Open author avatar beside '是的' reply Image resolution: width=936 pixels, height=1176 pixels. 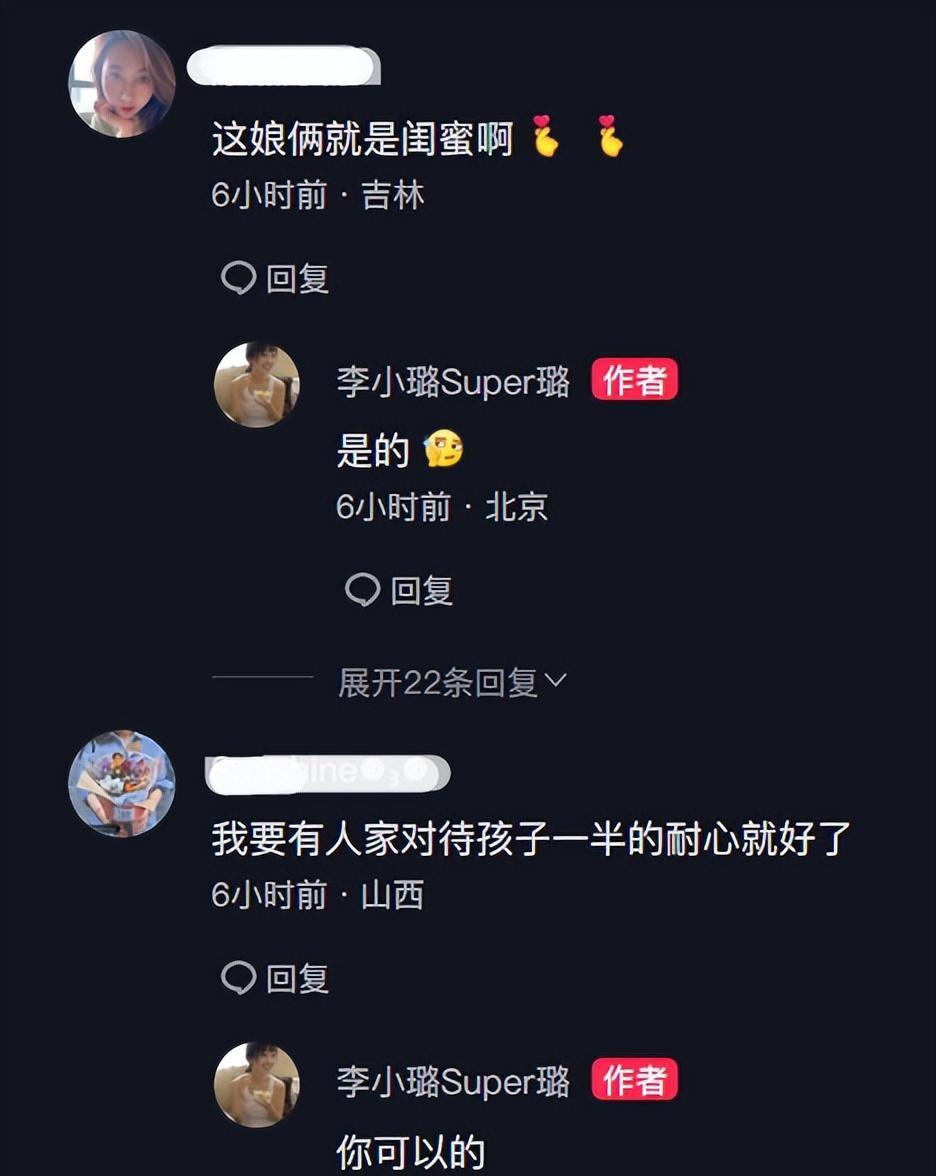tap(257, 385)
